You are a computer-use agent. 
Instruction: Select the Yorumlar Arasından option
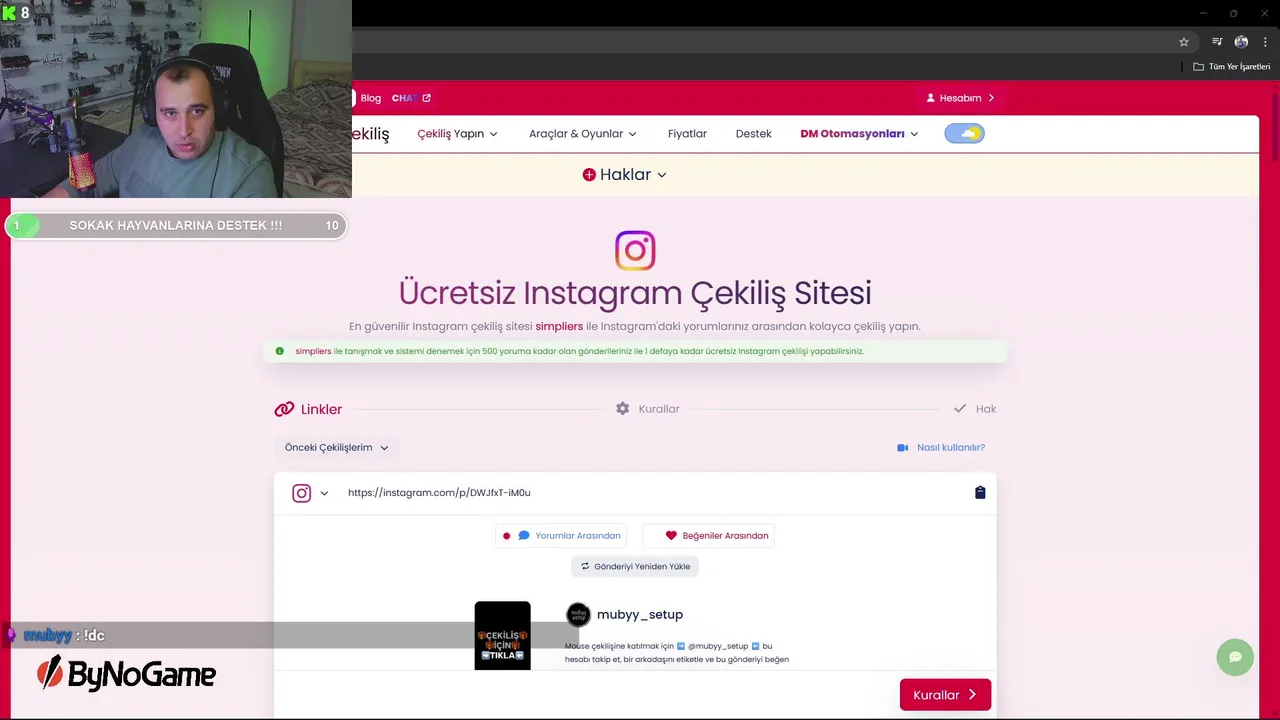561,536
